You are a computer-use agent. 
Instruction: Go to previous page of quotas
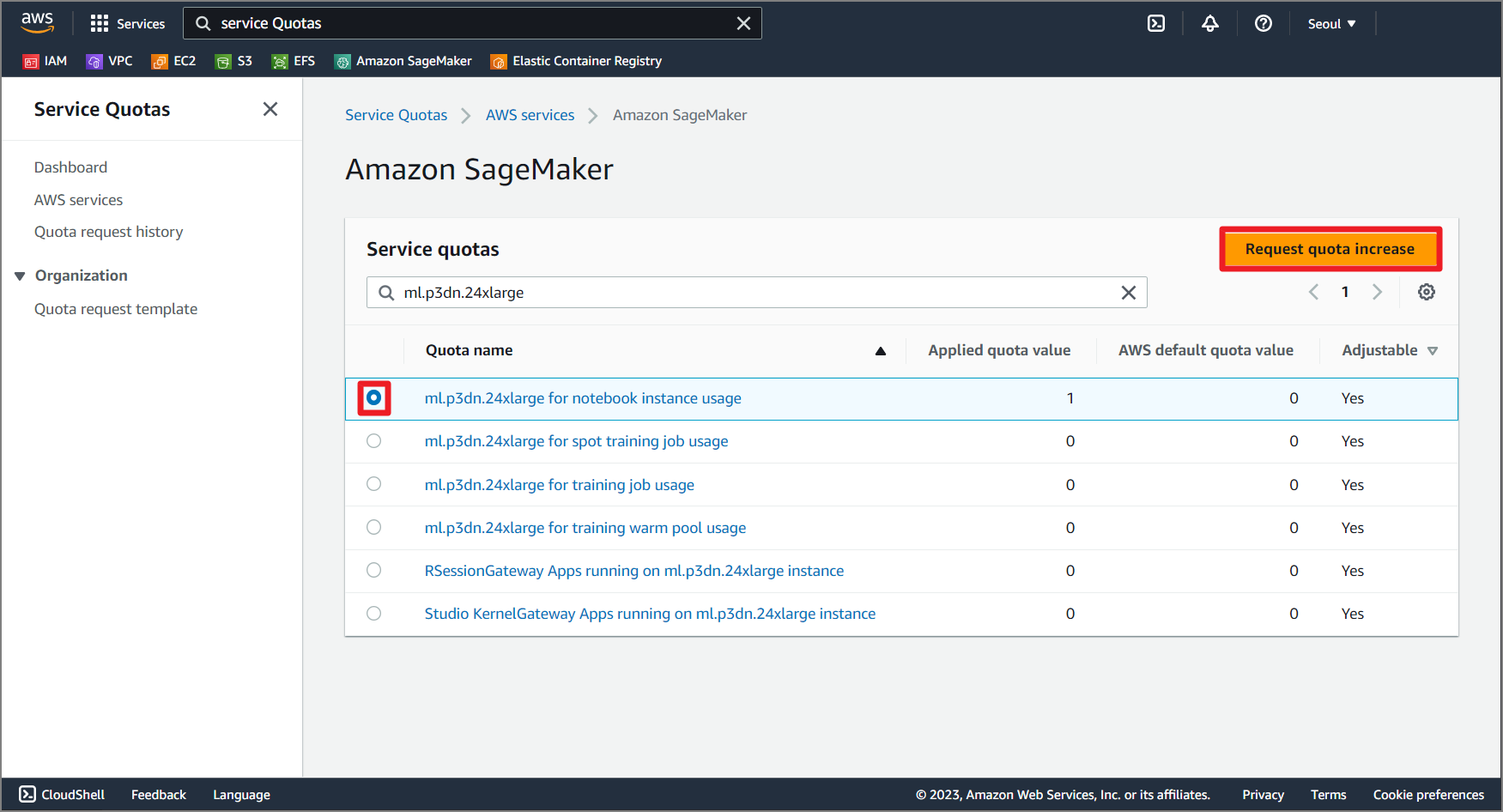click(1313, 292)
